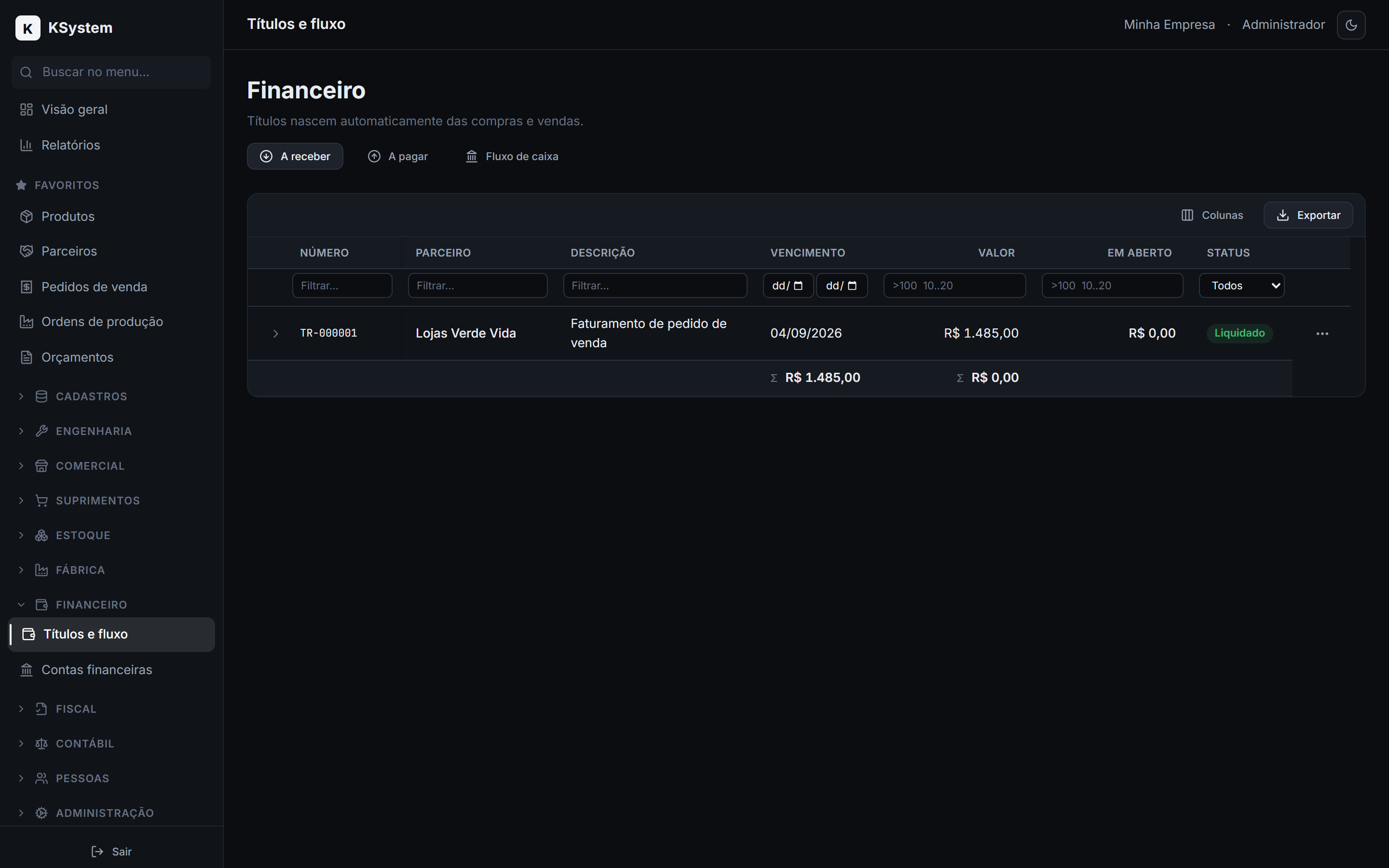This screenshot has height=868, width=1389.
Task: Open Produtos in favorites
Action: 111,217
